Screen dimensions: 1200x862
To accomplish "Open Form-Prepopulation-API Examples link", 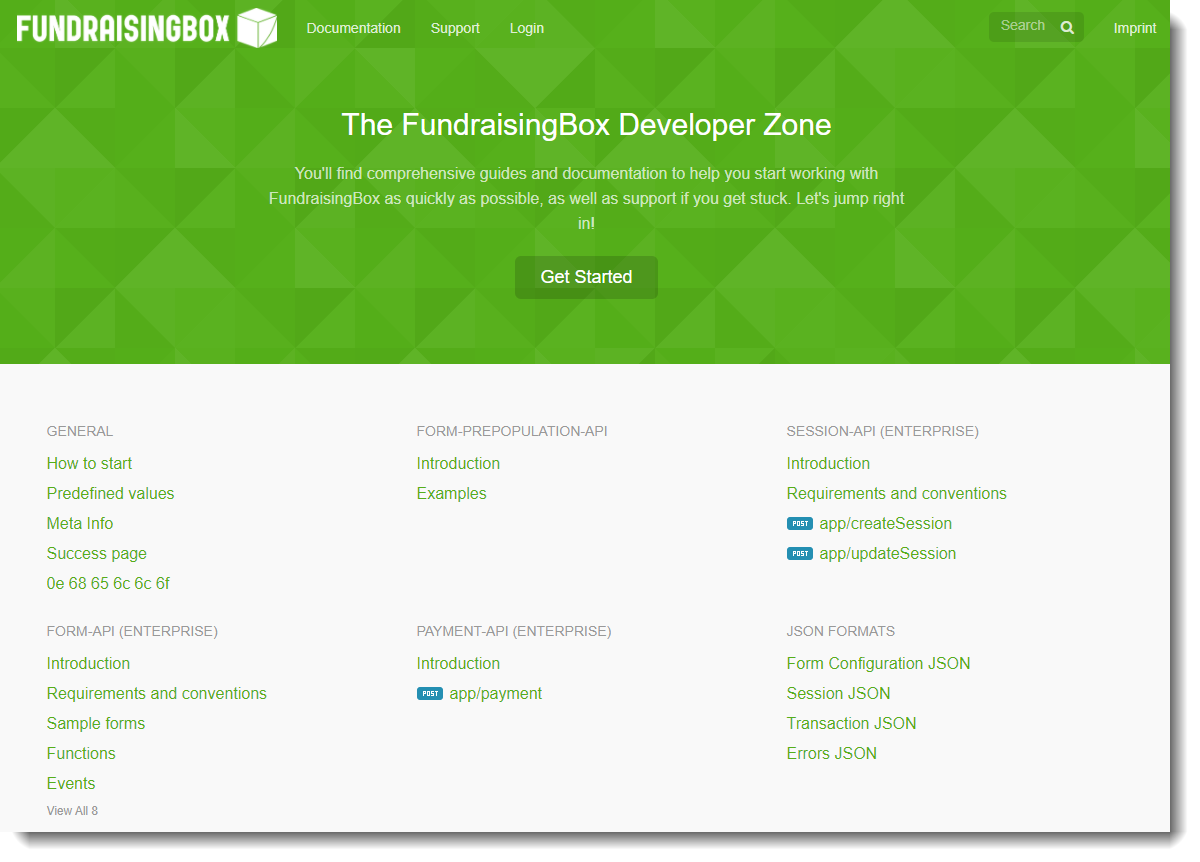I will pyautogui.click(x=451, y=493).
